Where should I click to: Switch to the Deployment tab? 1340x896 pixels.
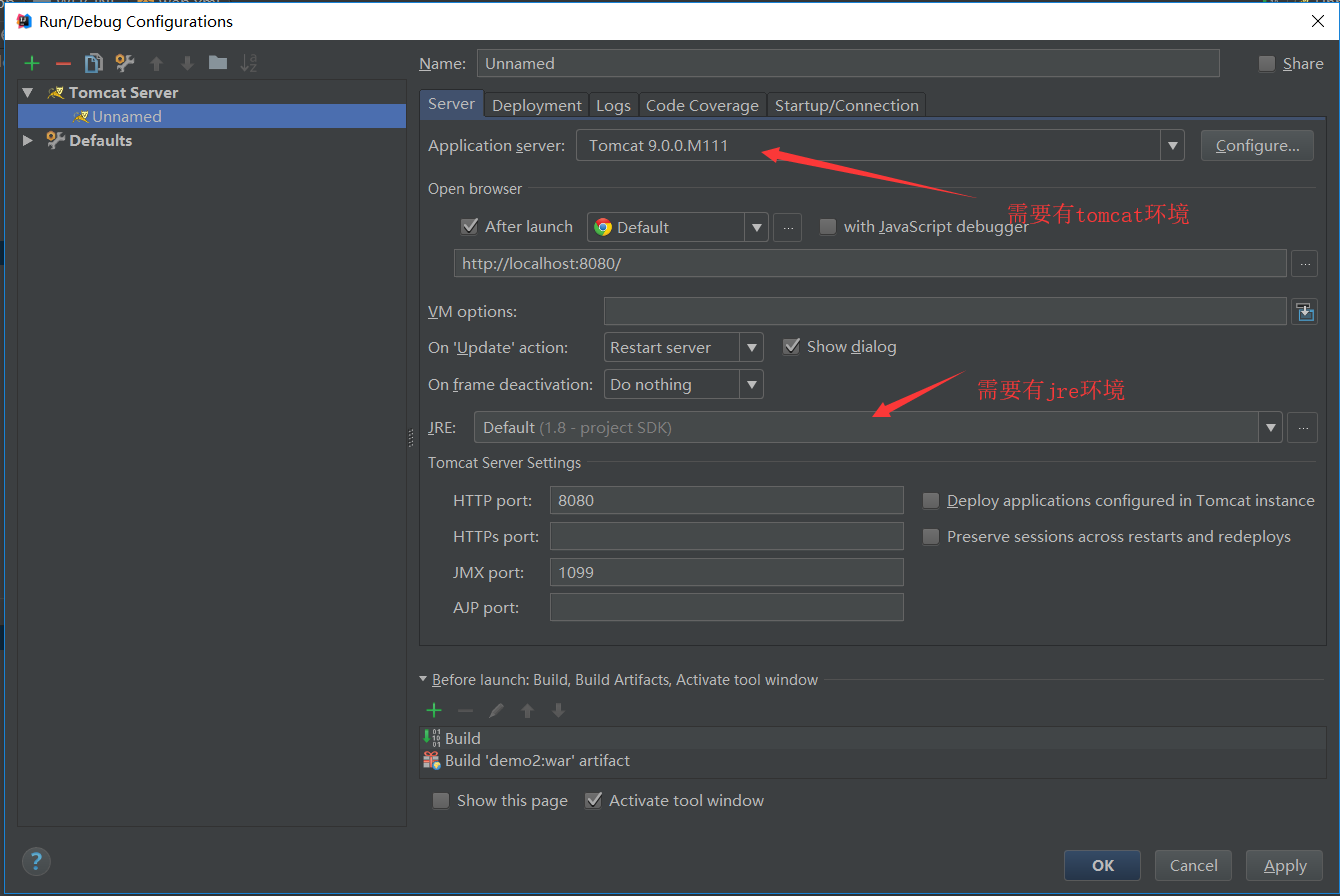537,105
